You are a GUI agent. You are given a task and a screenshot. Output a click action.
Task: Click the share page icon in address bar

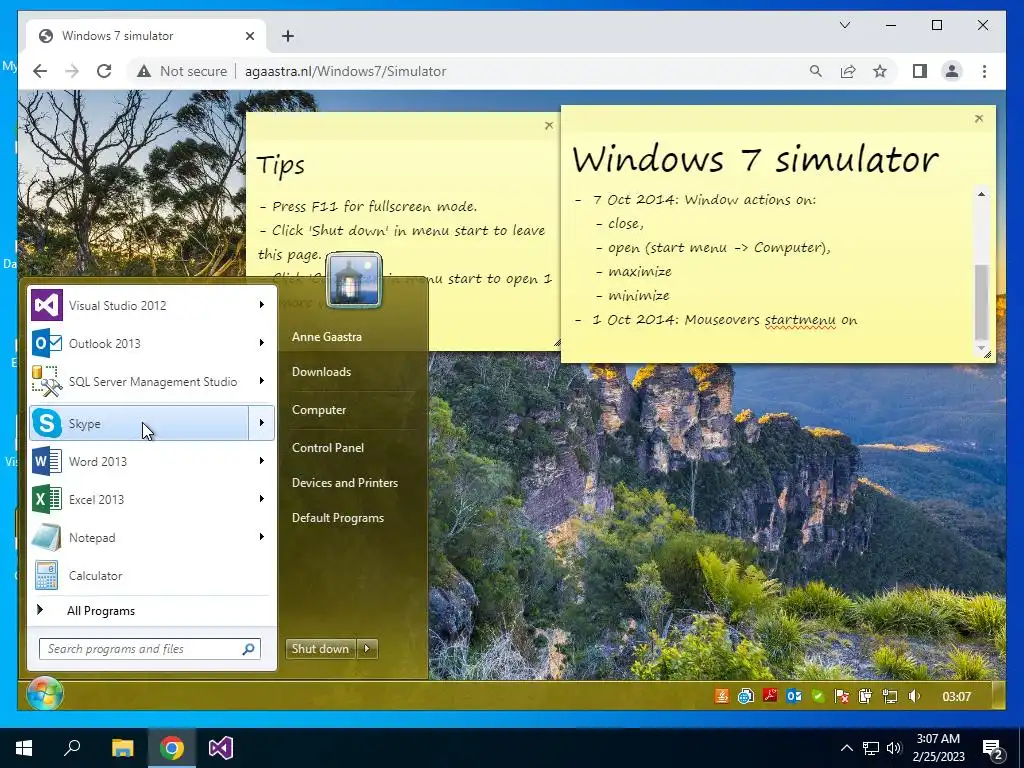pyautogui.click(x=848, y=71)
